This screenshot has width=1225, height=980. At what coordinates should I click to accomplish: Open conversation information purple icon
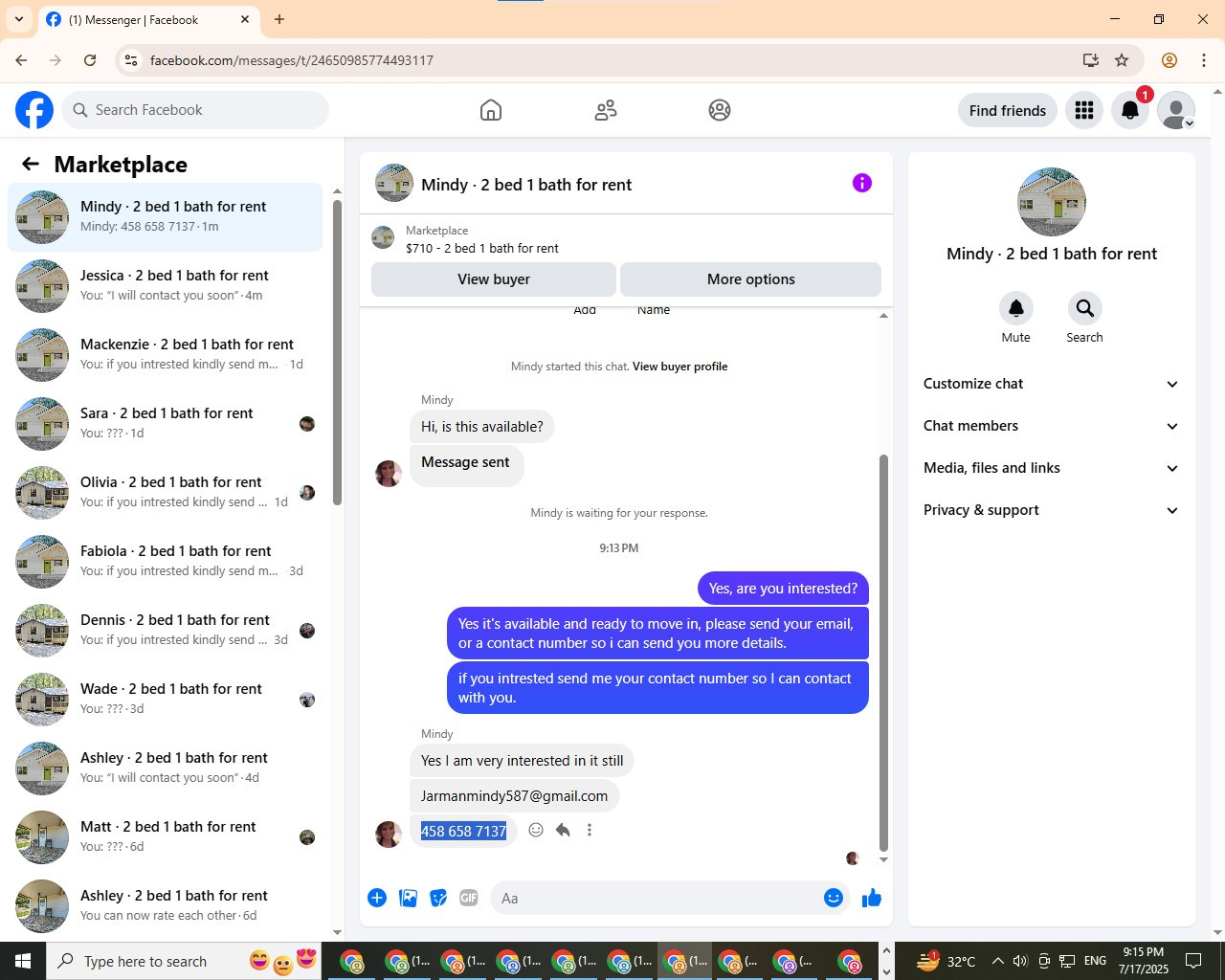coord(862,183)
